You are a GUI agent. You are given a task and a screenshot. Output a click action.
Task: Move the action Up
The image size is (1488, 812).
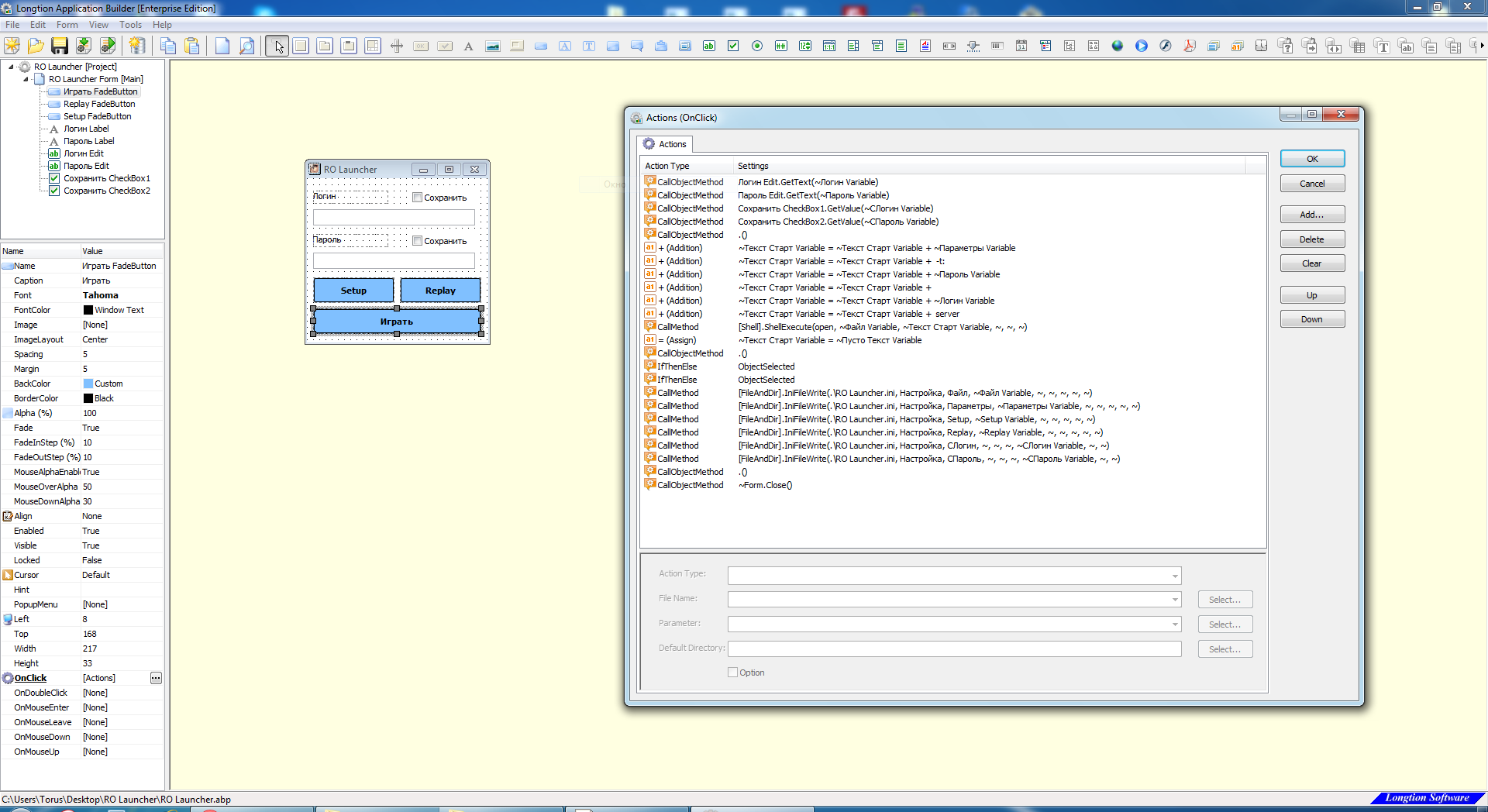tap(1312, 295)
